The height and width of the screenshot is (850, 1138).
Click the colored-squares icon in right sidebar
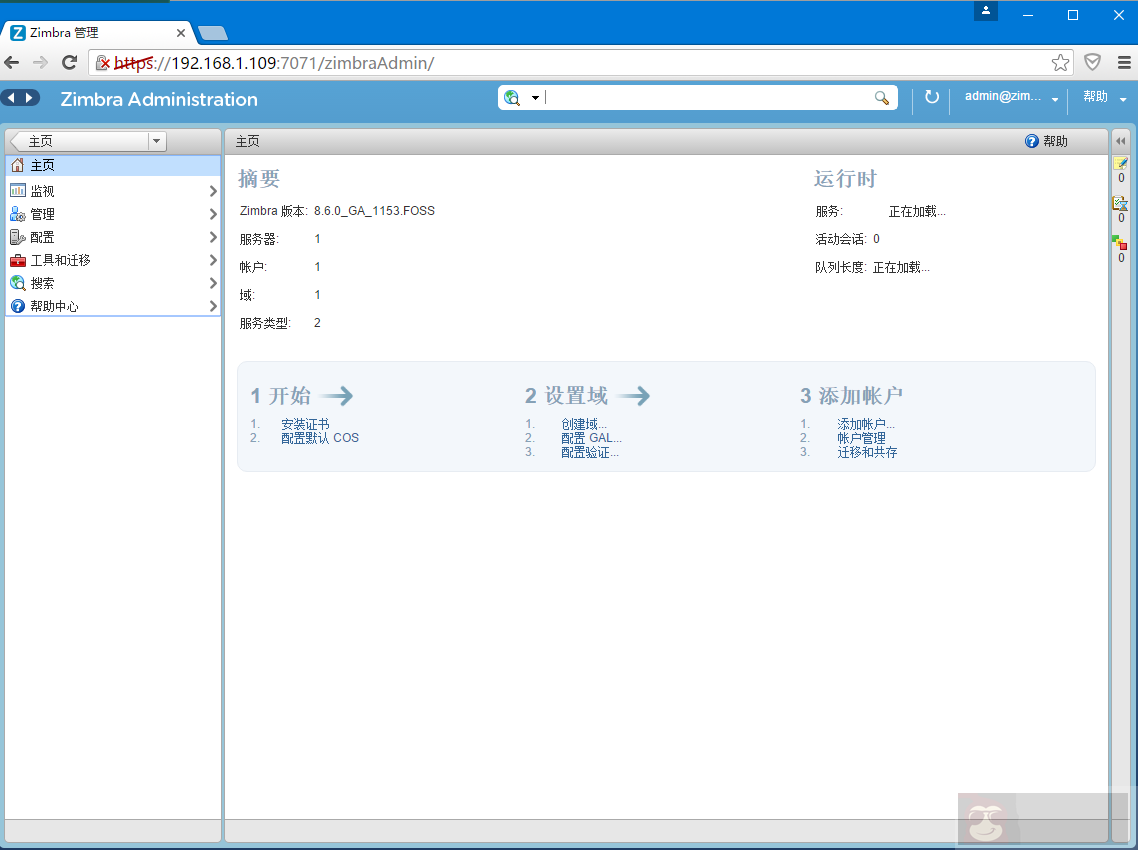coord(1121,240)
